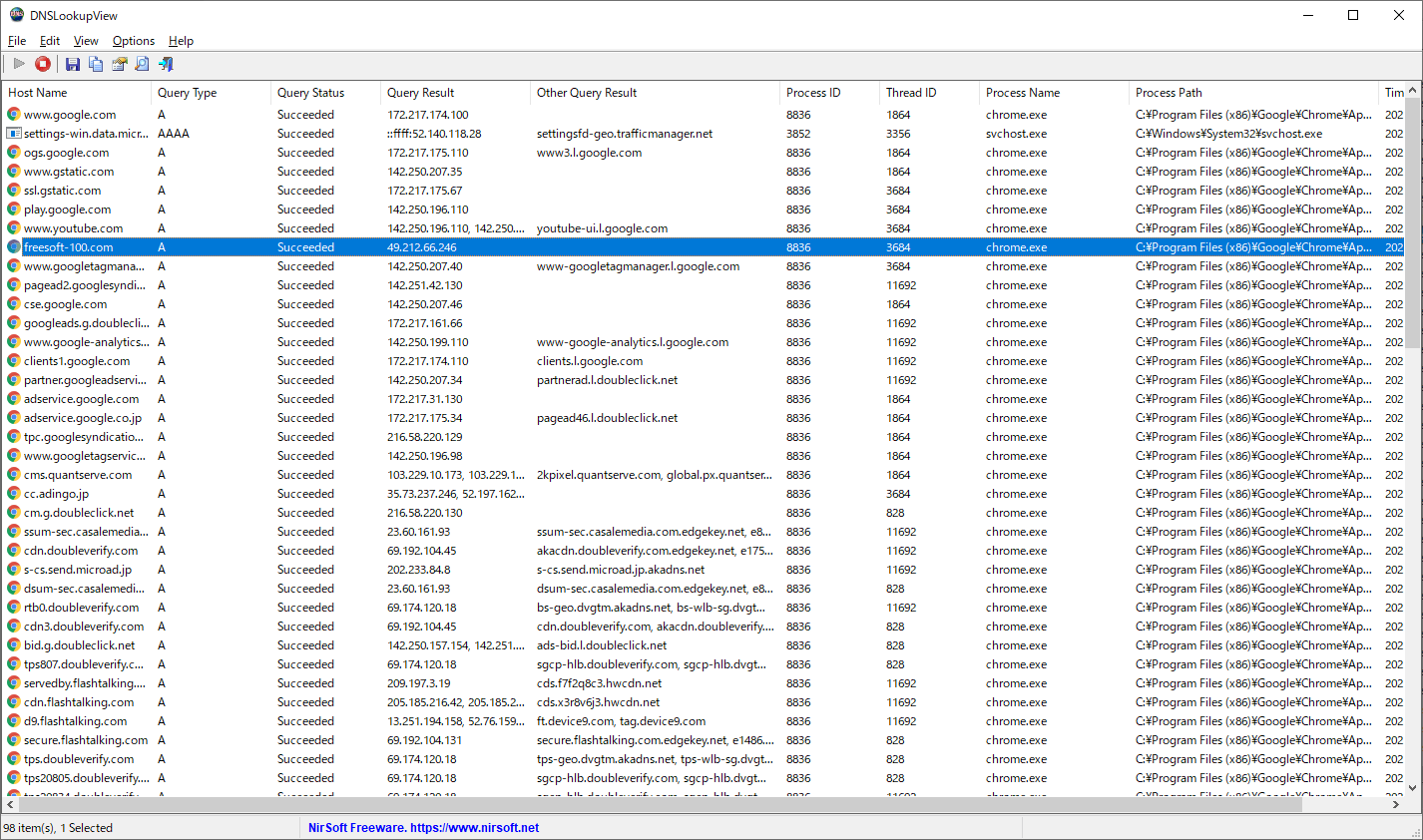
Task: Open the View menu
Action: click(86, 41)
